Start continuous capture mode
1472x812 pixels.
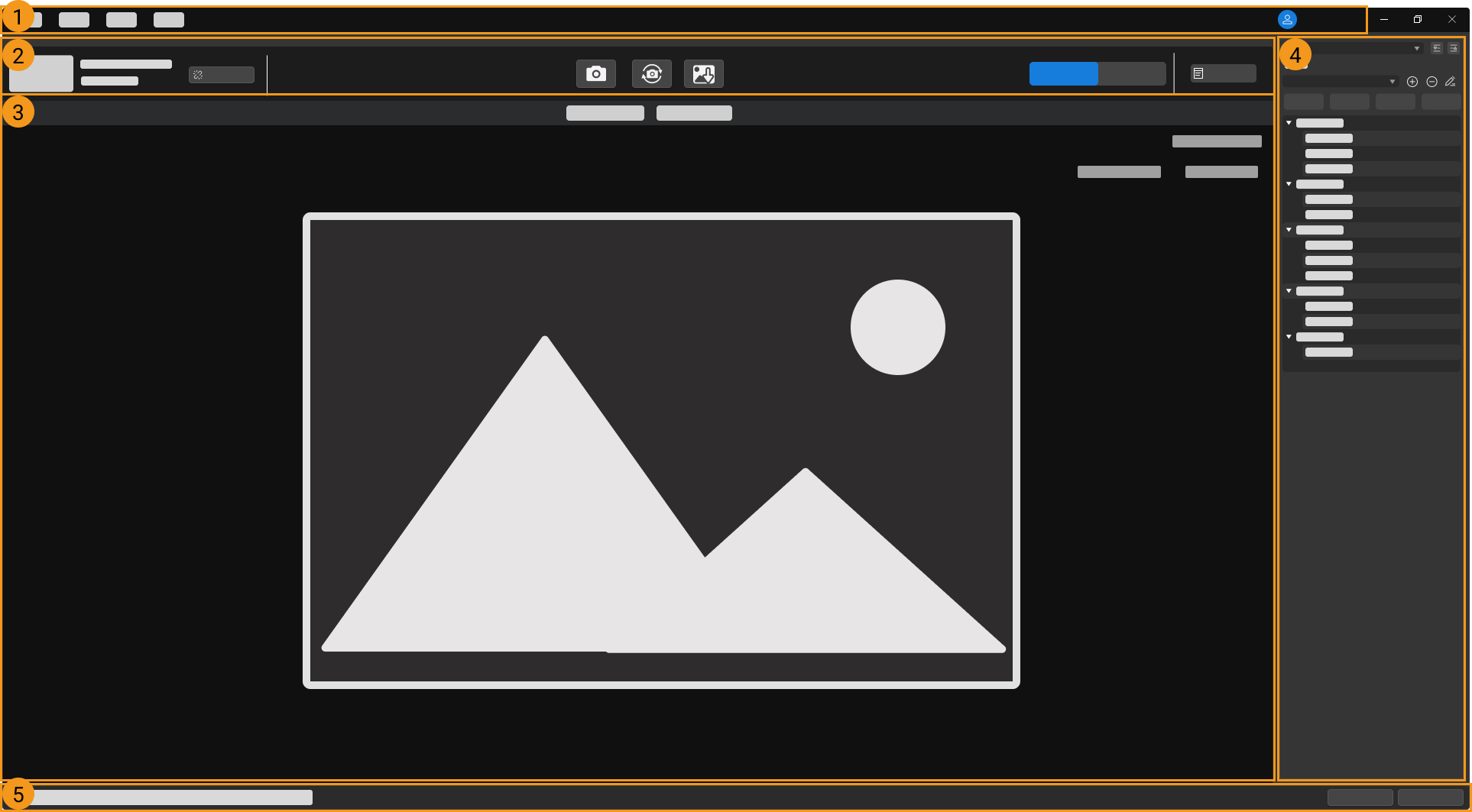point(651,73)
